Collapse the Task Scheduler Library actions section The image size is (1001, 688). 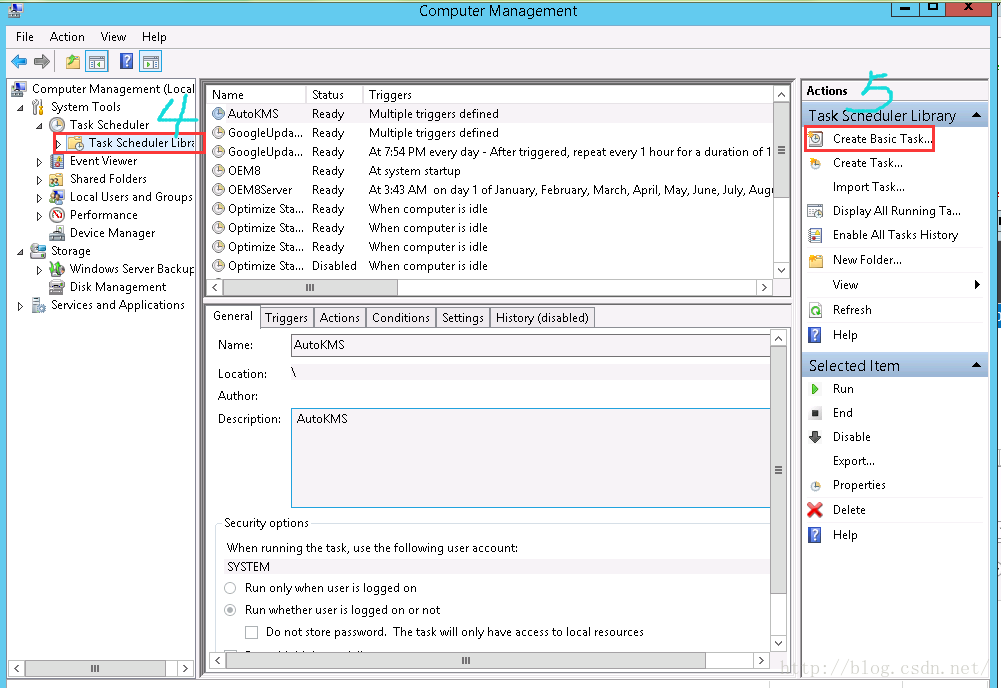point(976,116)
